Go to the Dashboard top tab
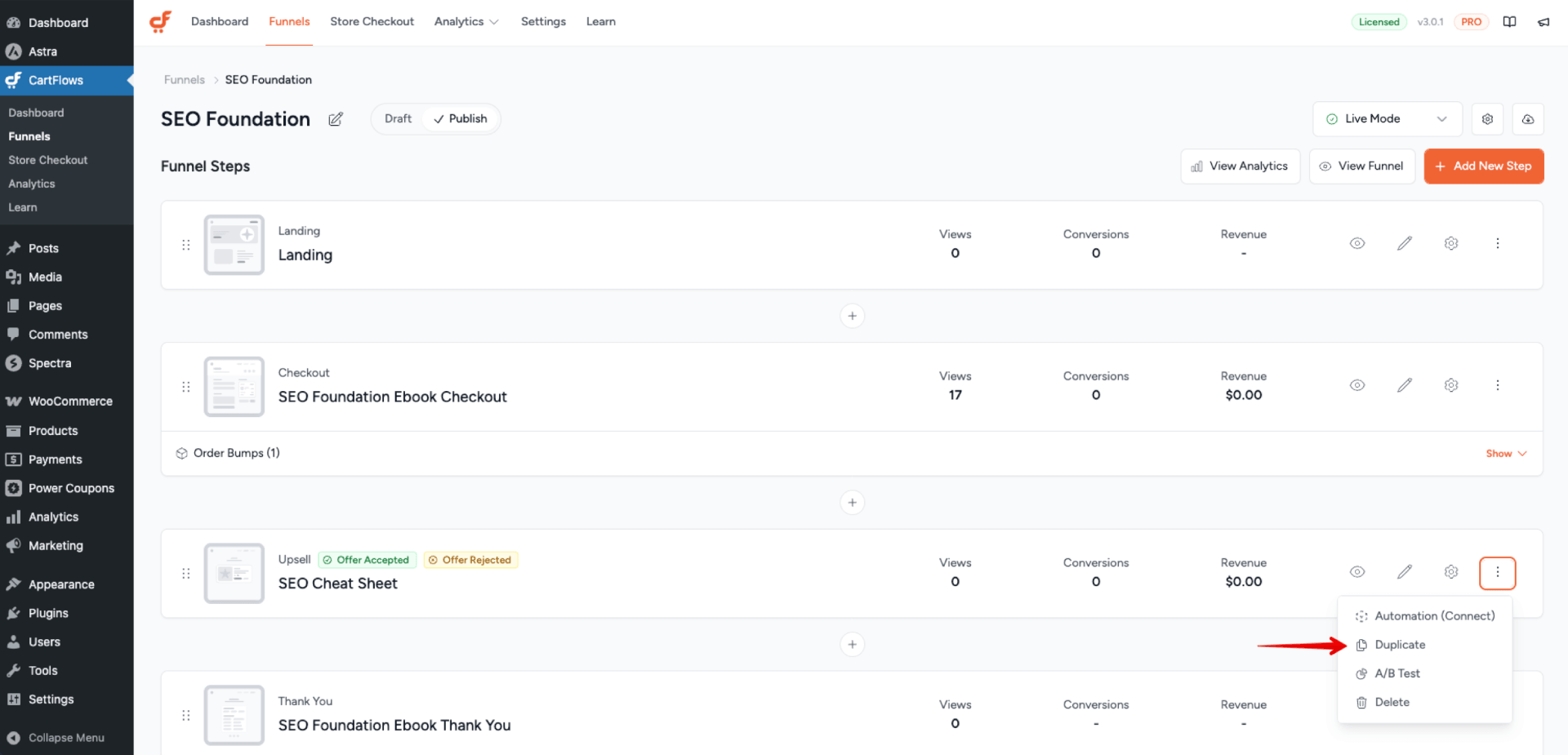The height and width of the screenshot is (755, 1568). point(220,22)
